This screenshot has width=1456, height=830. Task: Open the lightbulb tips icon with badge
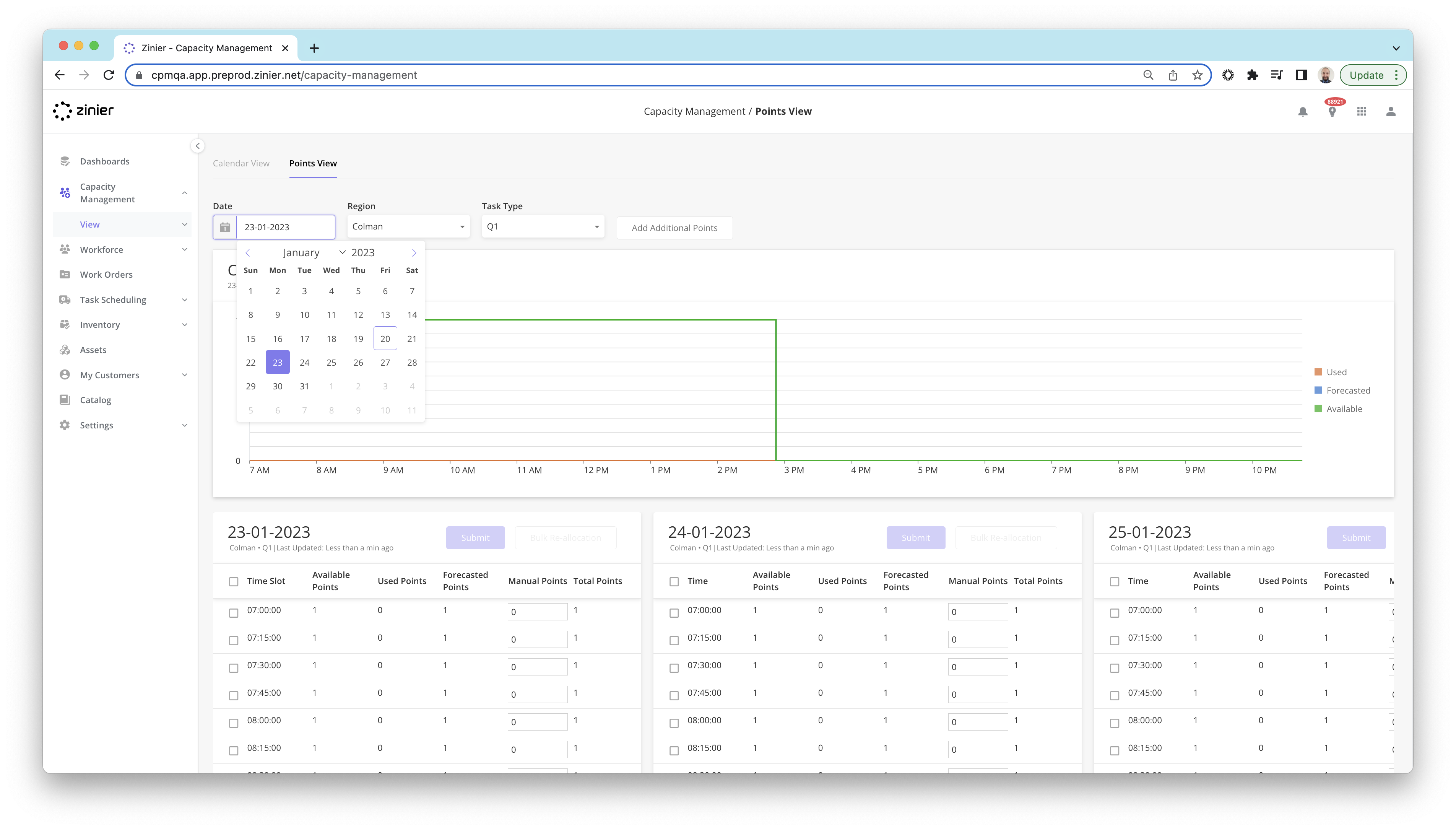pos(1332,112)
